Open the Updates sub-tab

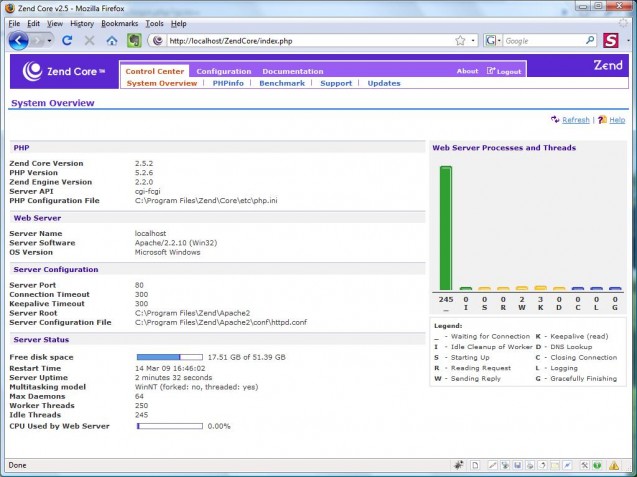(x=384, y=83)
